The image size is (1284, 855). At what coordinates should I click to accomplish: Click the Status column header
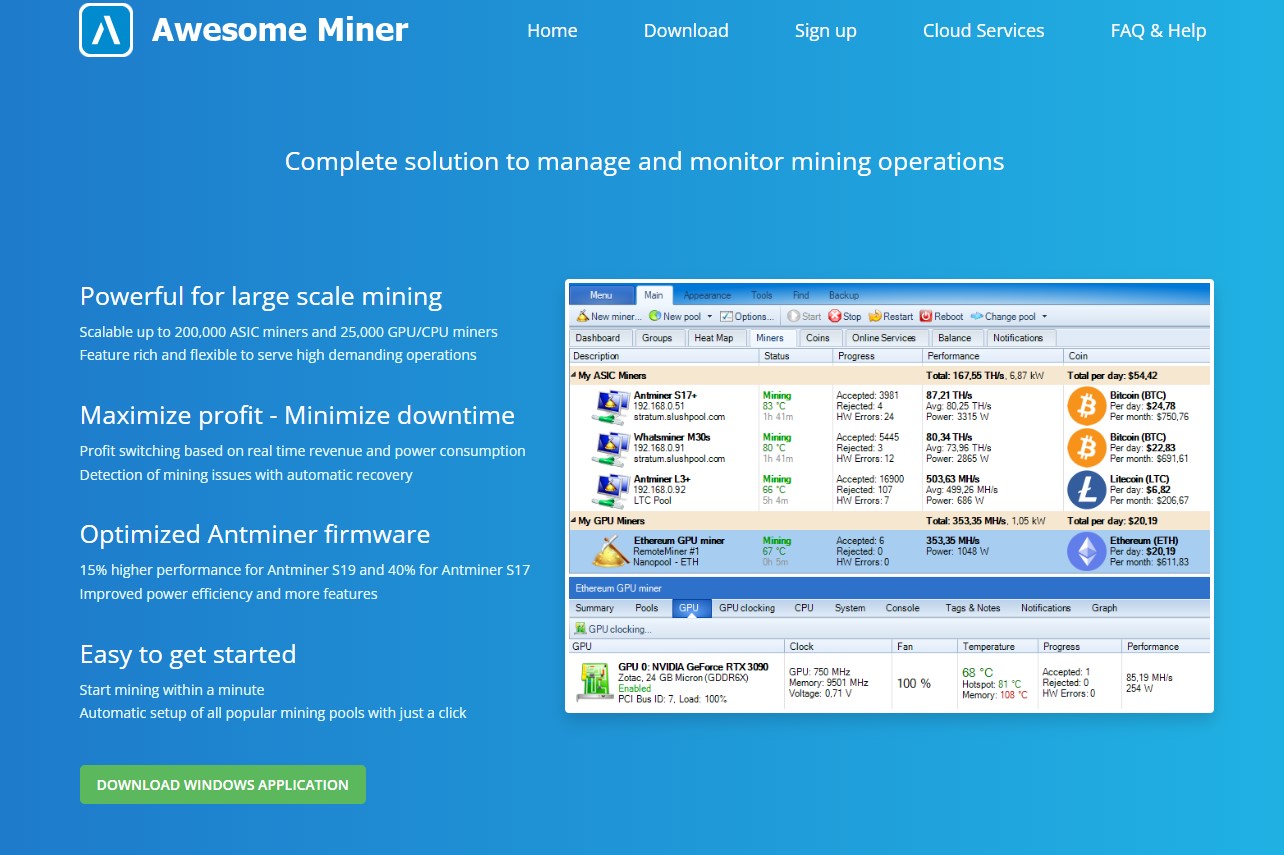[x=796, y=356]
